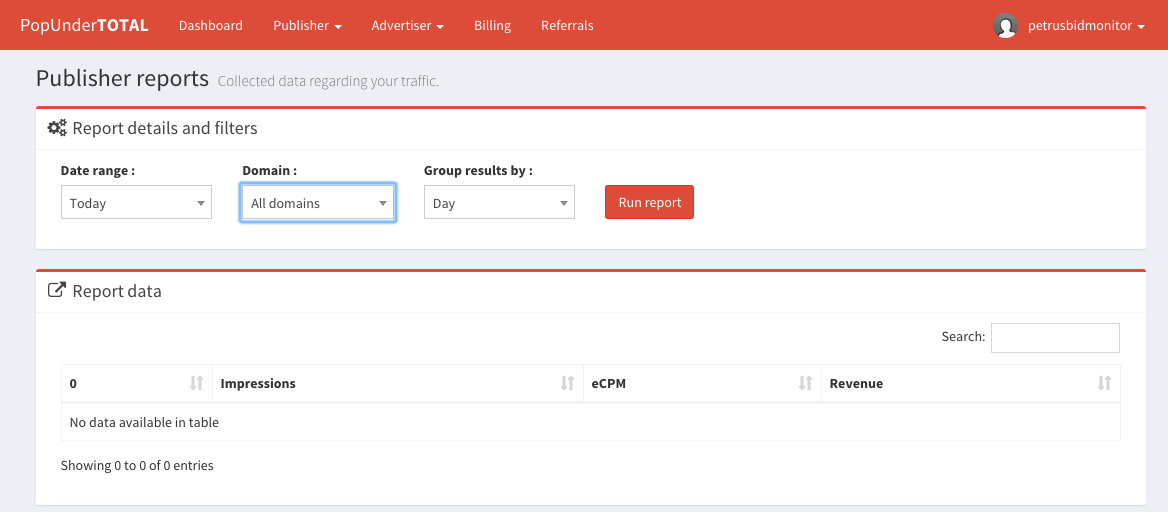Open the petrusbidmonitor account menu
This screenshot has width=1168, height=512.
click(x=1085, y=27)
